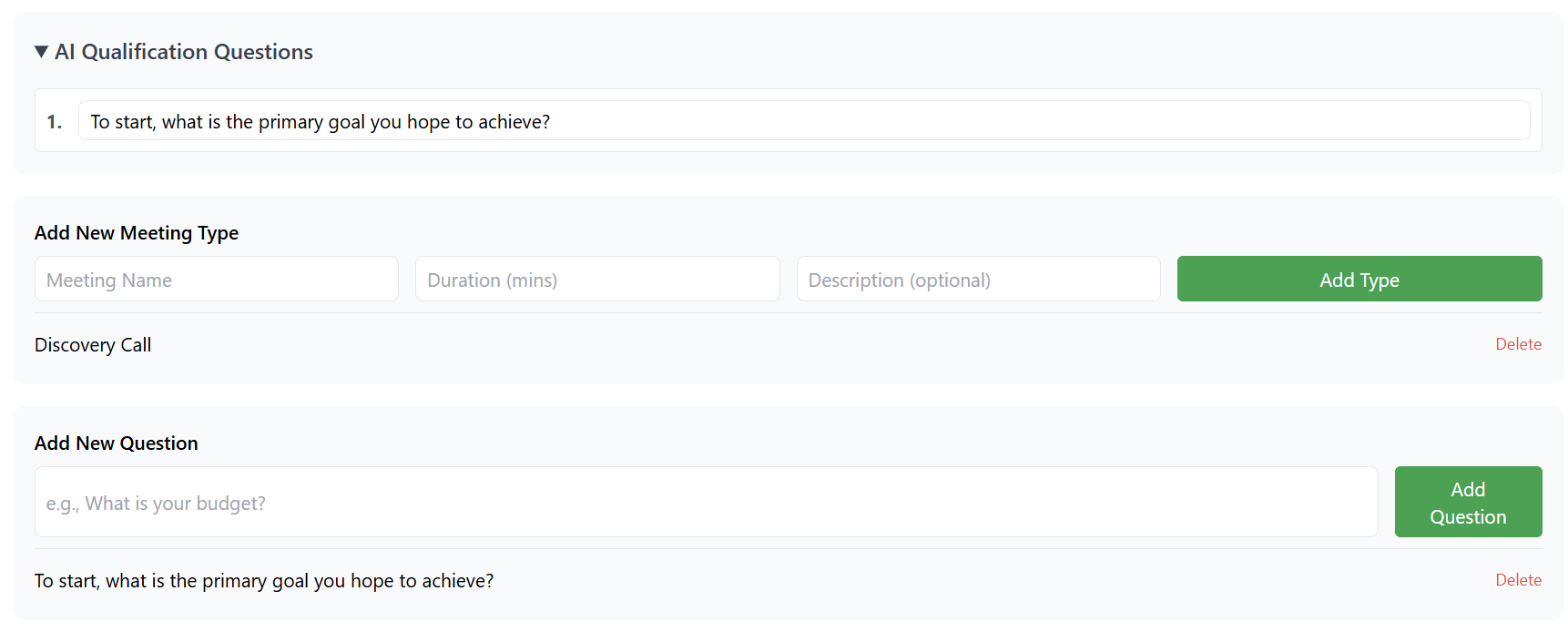
Task: Select the listed primary goal question text
Action: (264, 581)
